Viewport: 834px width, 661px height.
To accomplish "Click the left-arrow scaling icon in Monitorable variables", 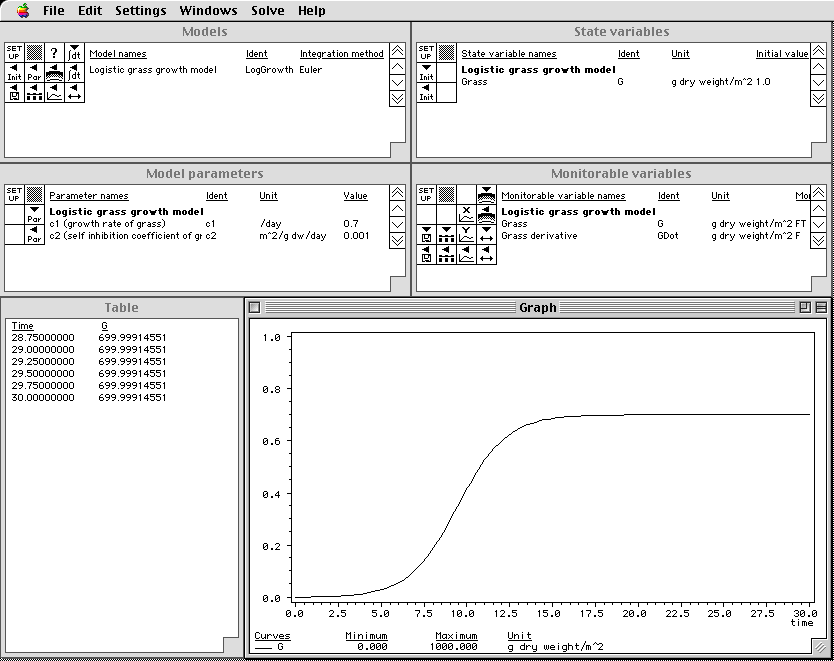I will pyautogui.click(x=487, y=254).
